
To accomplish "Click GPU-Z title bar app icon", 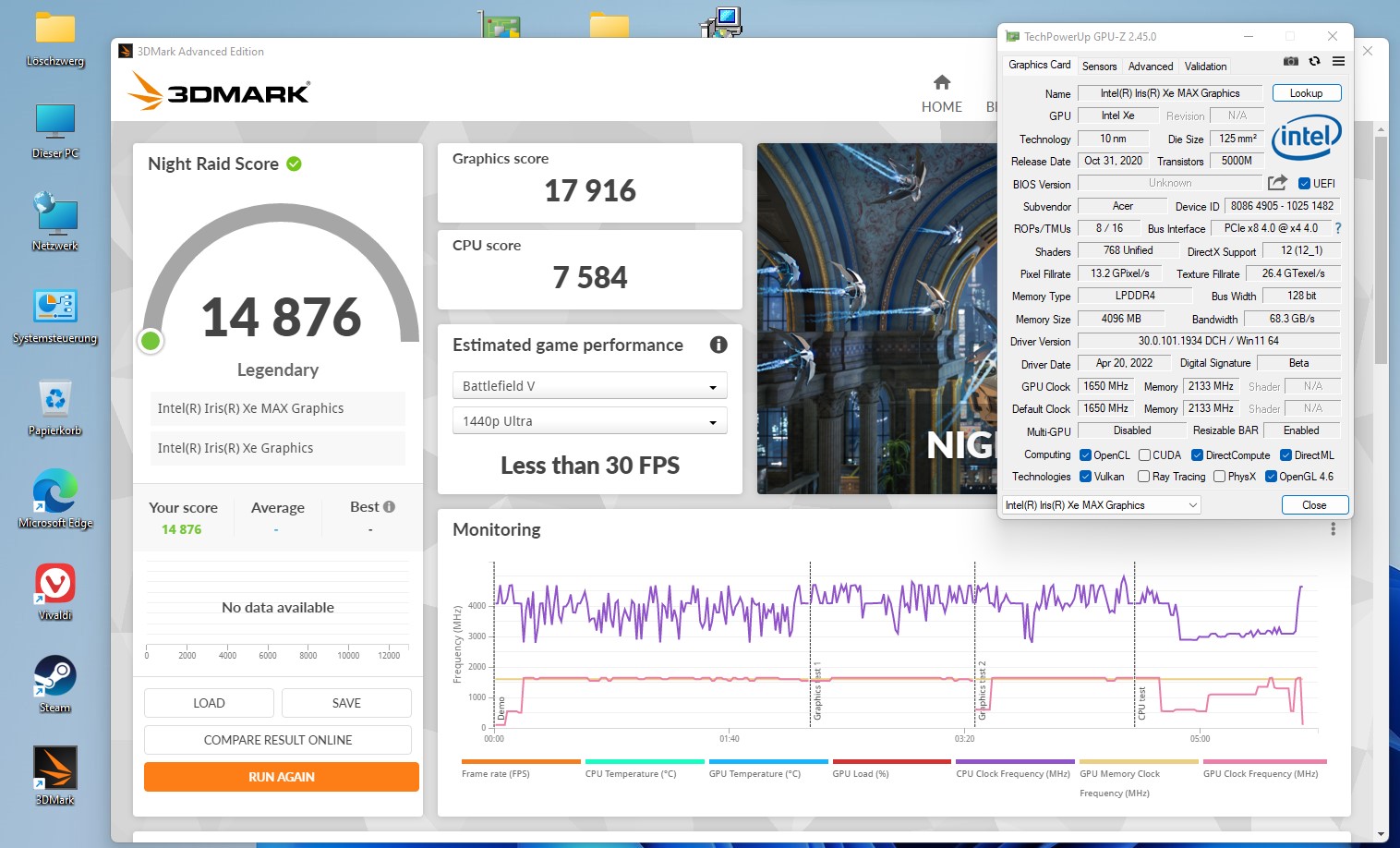I will point(1012,37).
